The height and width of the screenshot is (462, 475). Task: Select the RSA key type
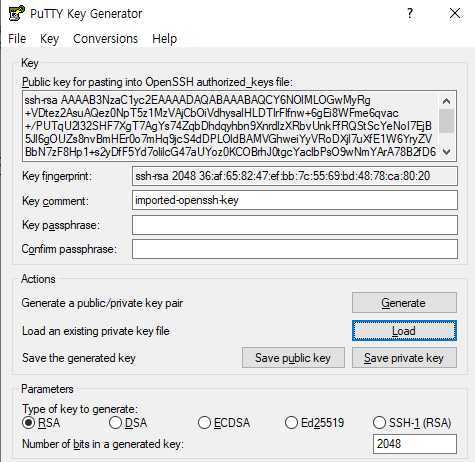click(x=41, y=423)
